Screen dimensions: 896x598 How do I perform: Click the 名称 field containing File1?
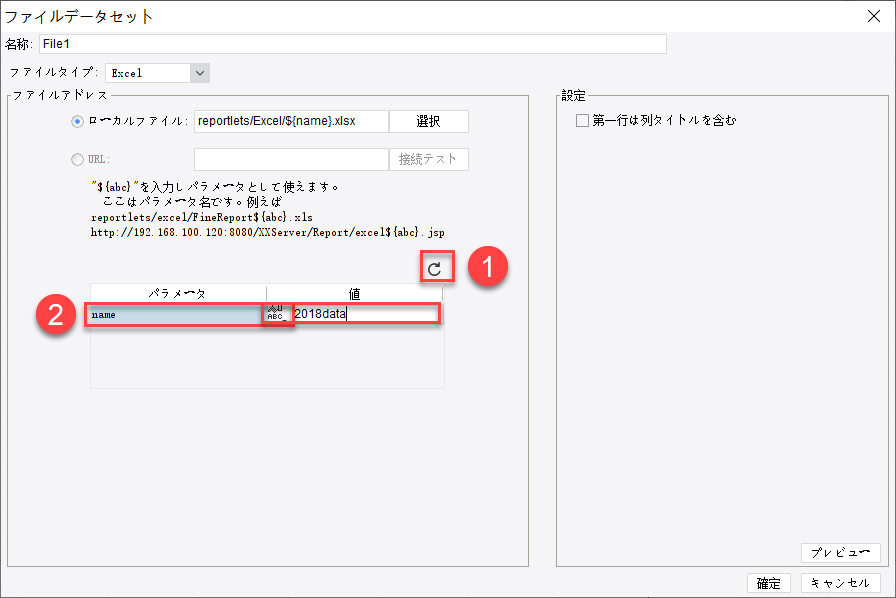tap(350, 43)
